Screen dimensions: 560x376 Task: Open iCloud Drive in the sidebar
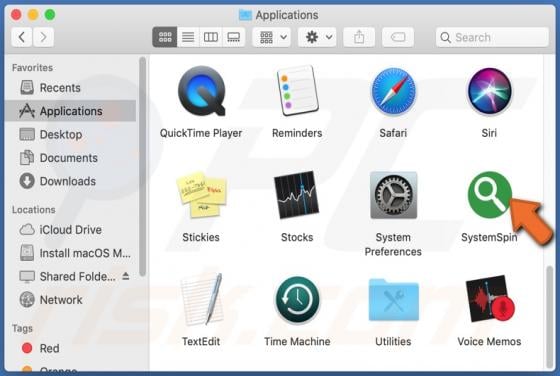pyautogui.click(x=70, y=230)
